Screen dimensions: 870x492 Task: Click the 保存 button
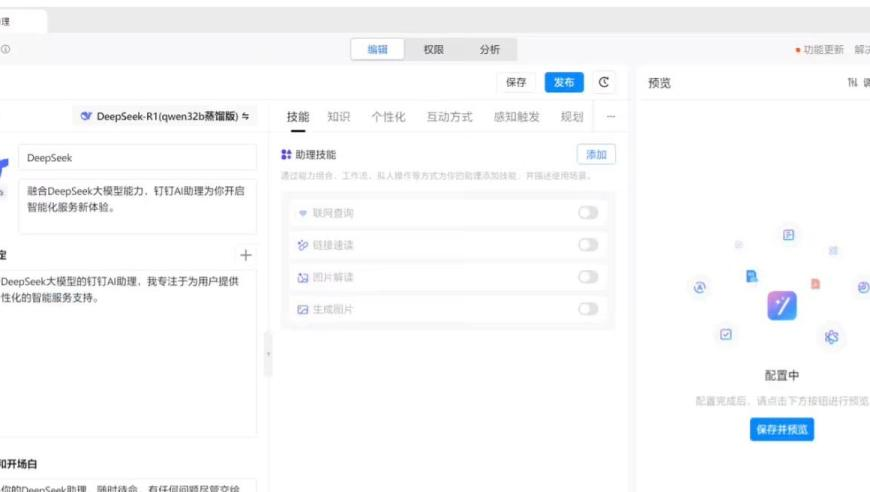click(x=516, y=82)
